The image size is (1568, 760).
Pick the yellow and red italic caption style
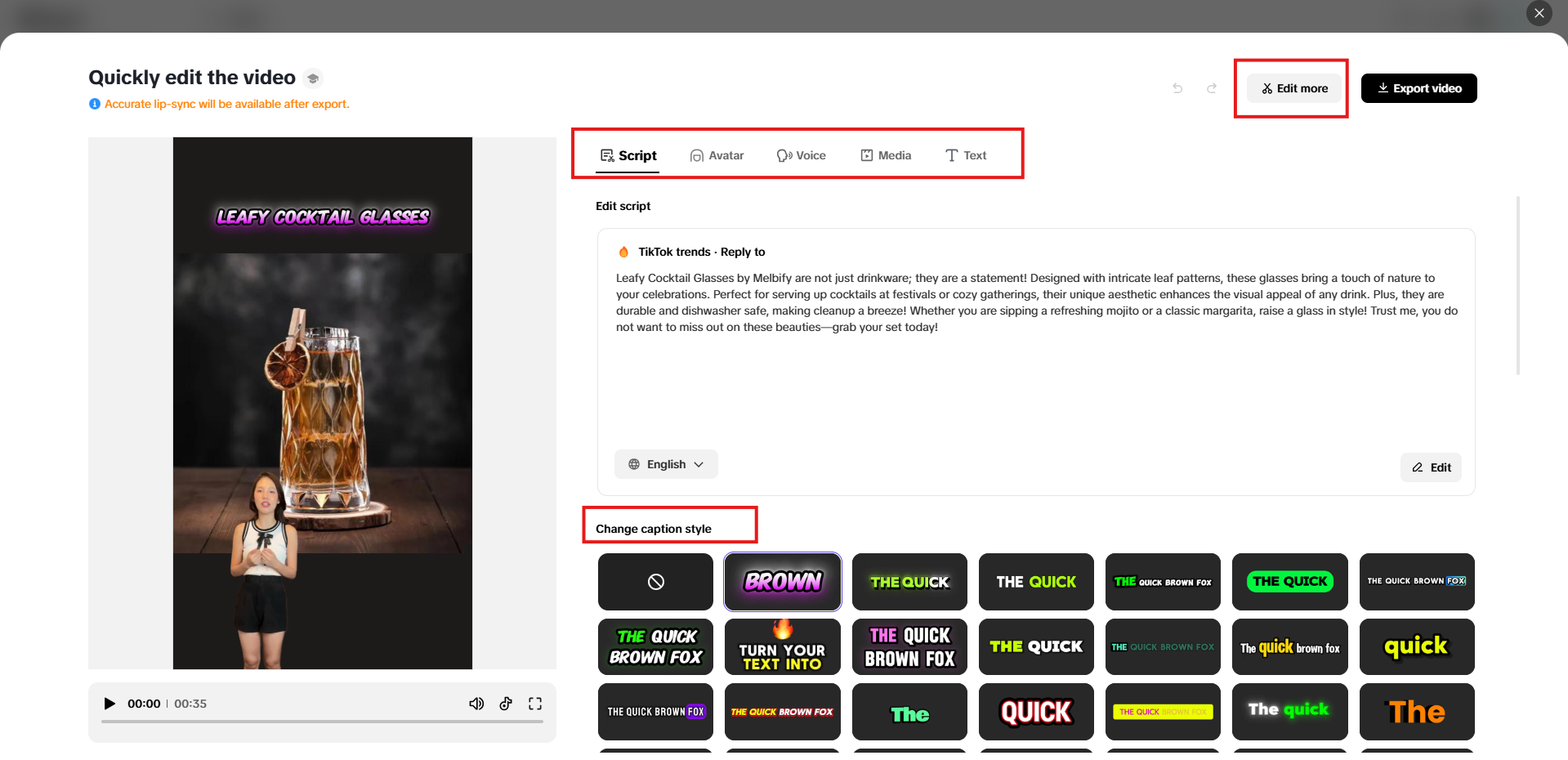point(783,712)
